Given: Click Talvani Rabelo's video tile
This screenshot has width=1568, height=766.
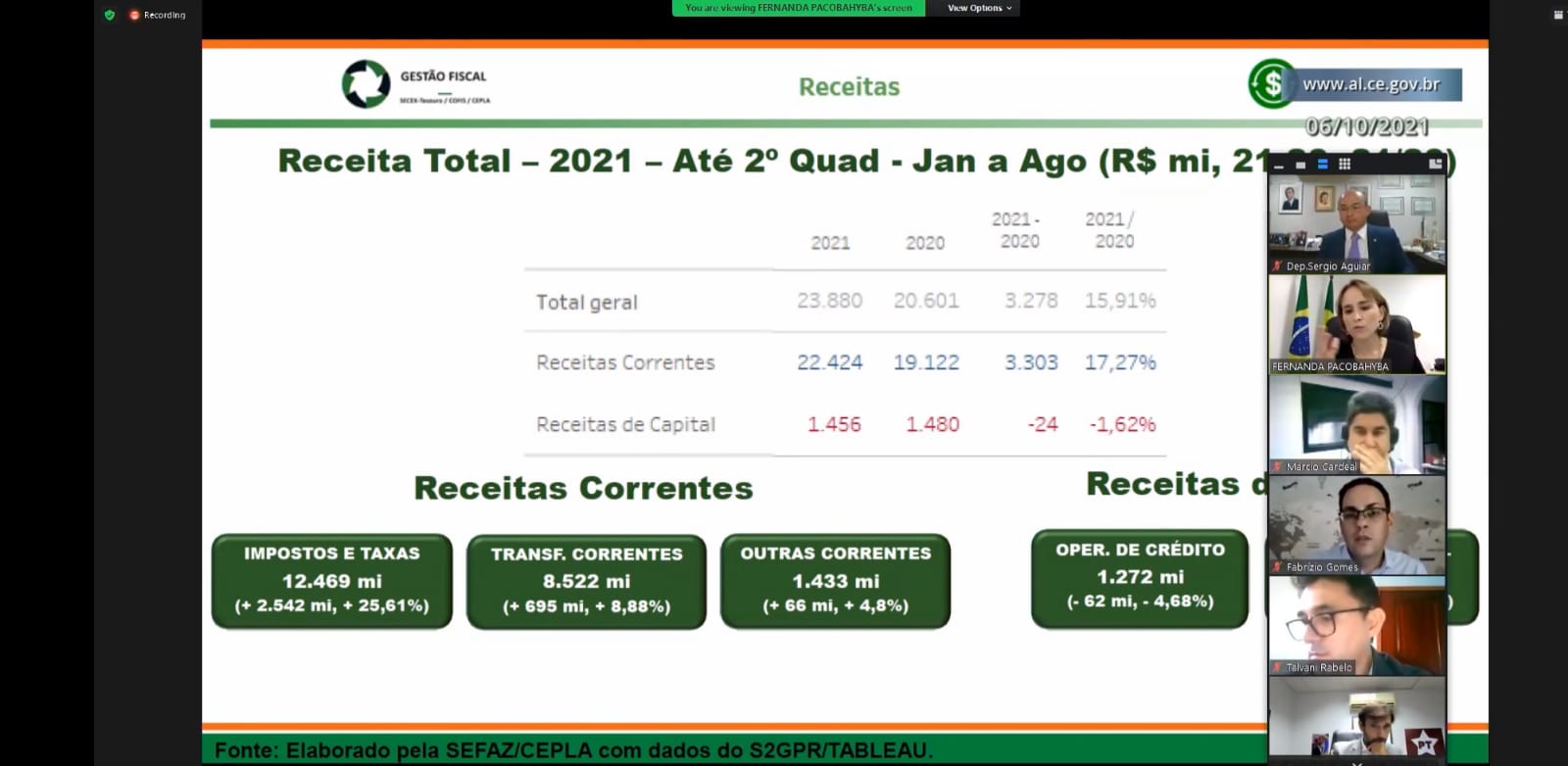Looking at the screenshot, I should pyautogui.click(x=1356, y=625).
